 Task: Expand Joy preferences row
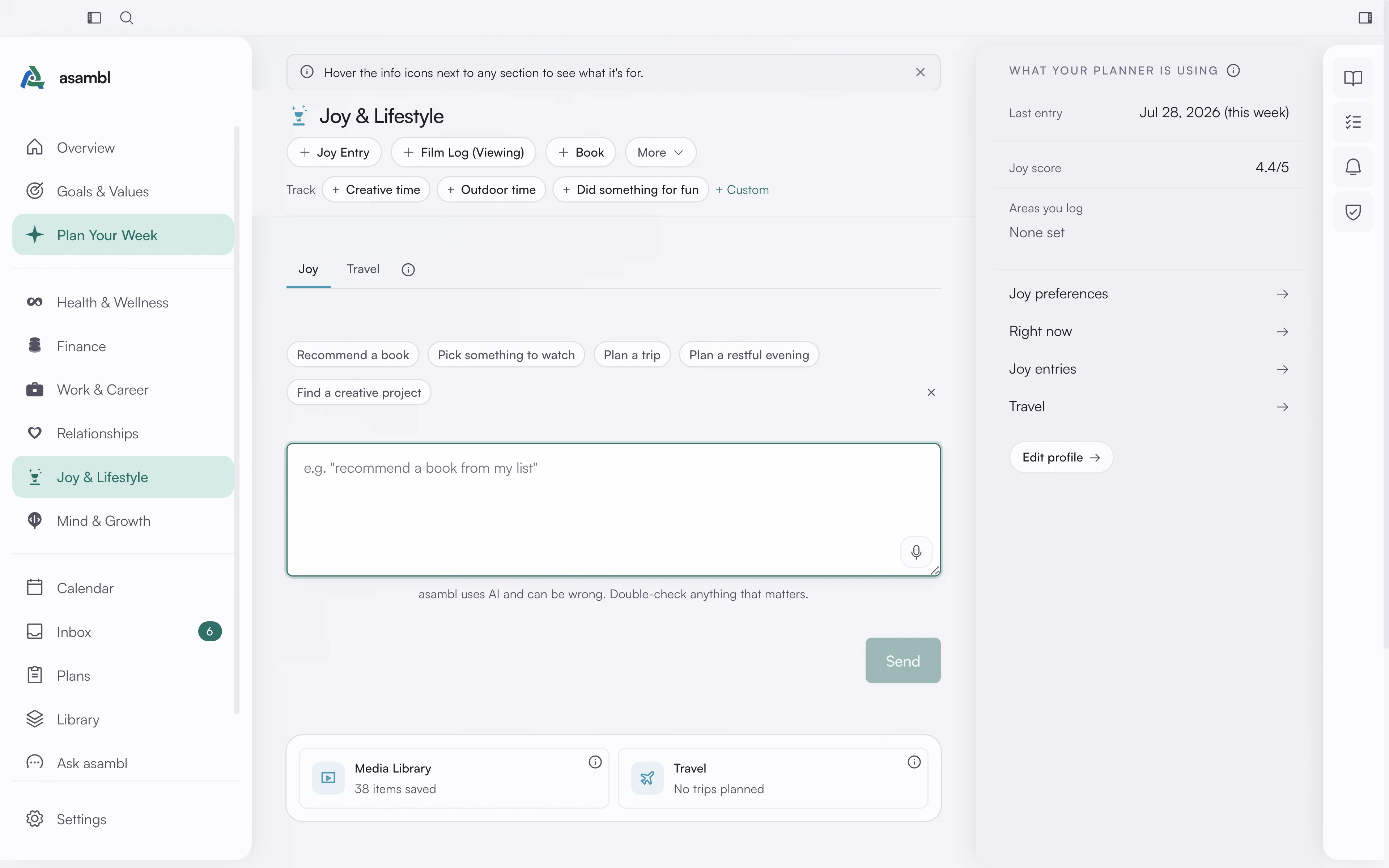tap(1149, 294)
